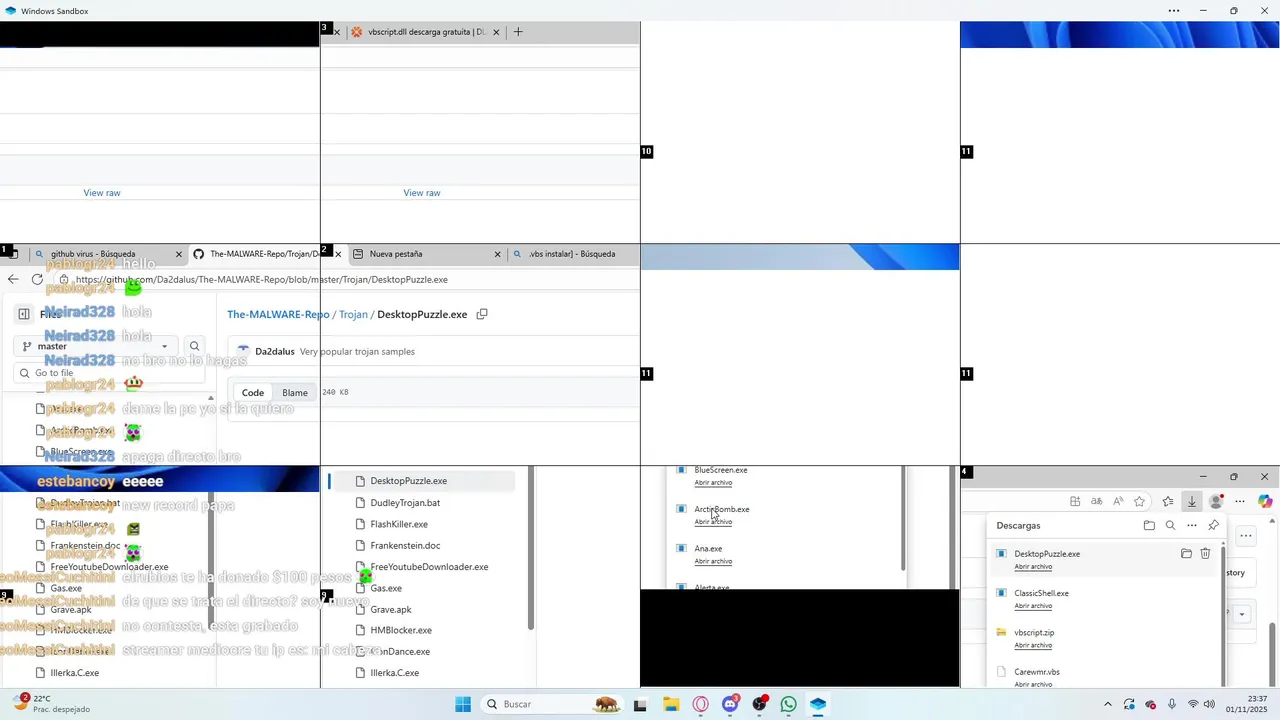
Task: Expand hidden tray icons chevron
Action: (x=1107, y=704)
